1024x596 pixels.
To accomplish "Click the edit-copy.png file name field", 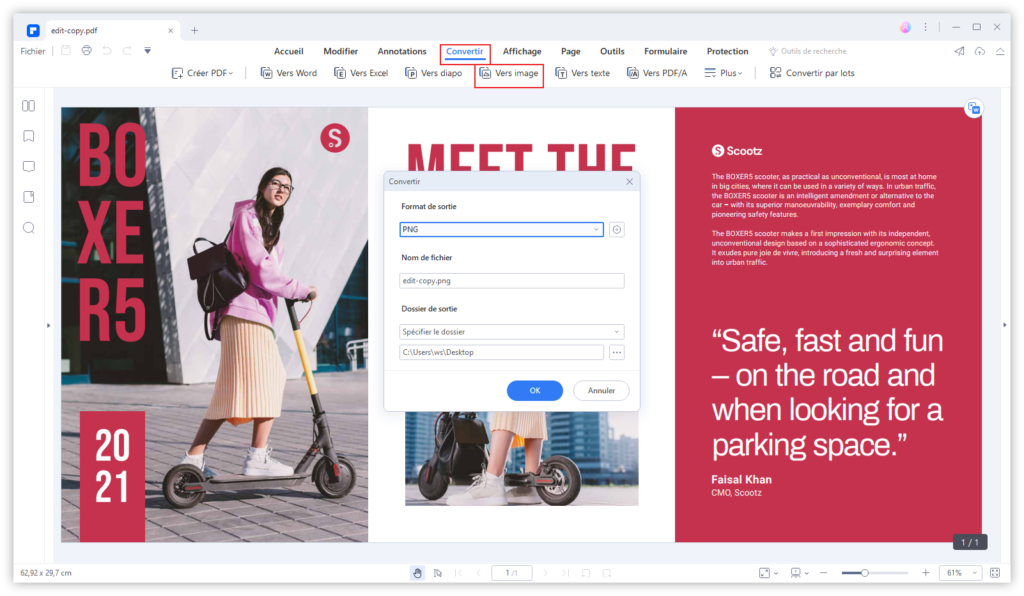I will point(511,281).
